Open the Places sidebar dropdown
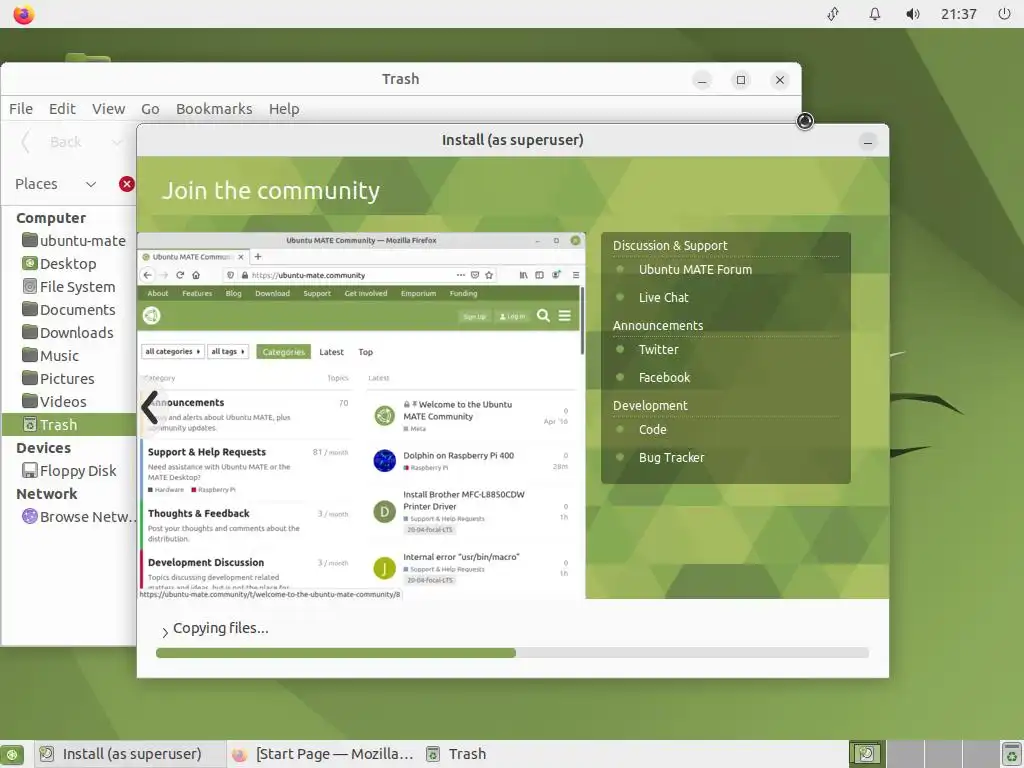 56,184
